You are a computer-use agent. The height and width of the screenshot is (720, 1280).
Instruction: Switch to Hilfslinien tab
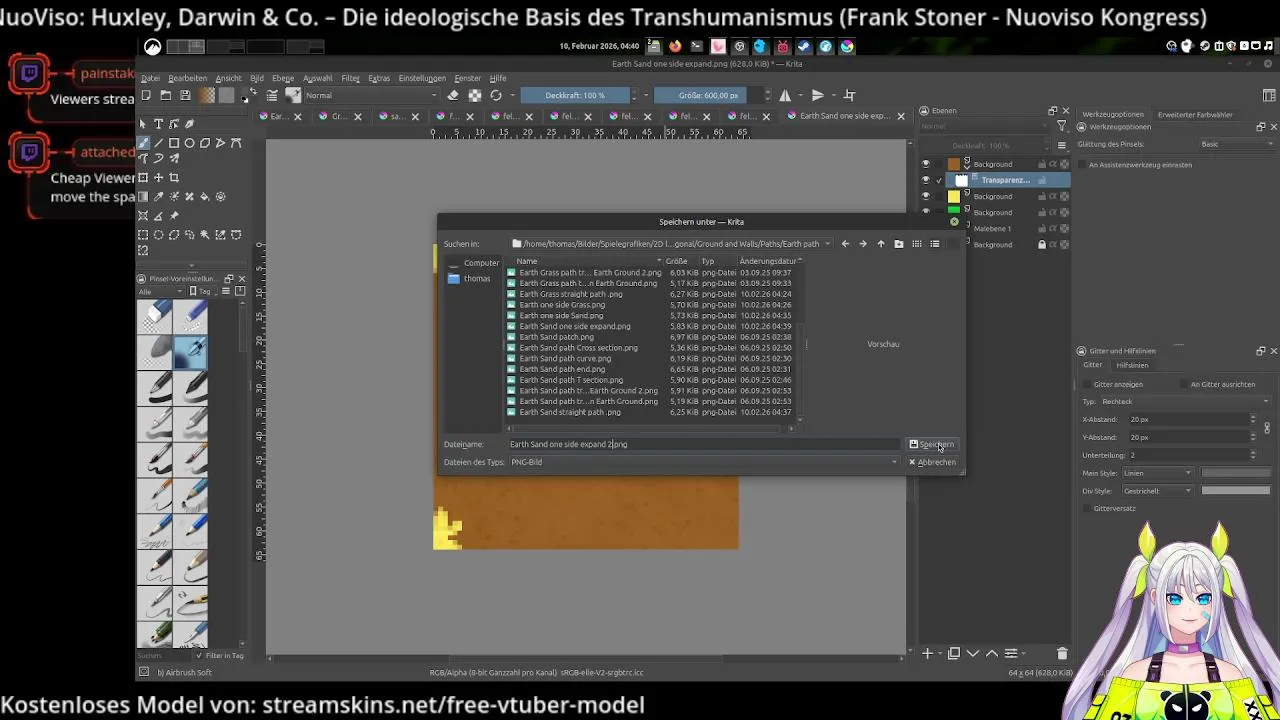click(x=1132, y=365)
